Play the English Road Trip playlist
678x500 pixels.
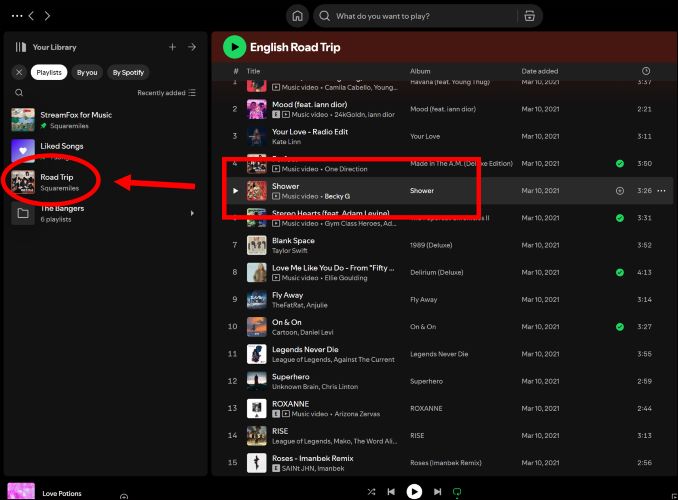[x=234, y=47]
